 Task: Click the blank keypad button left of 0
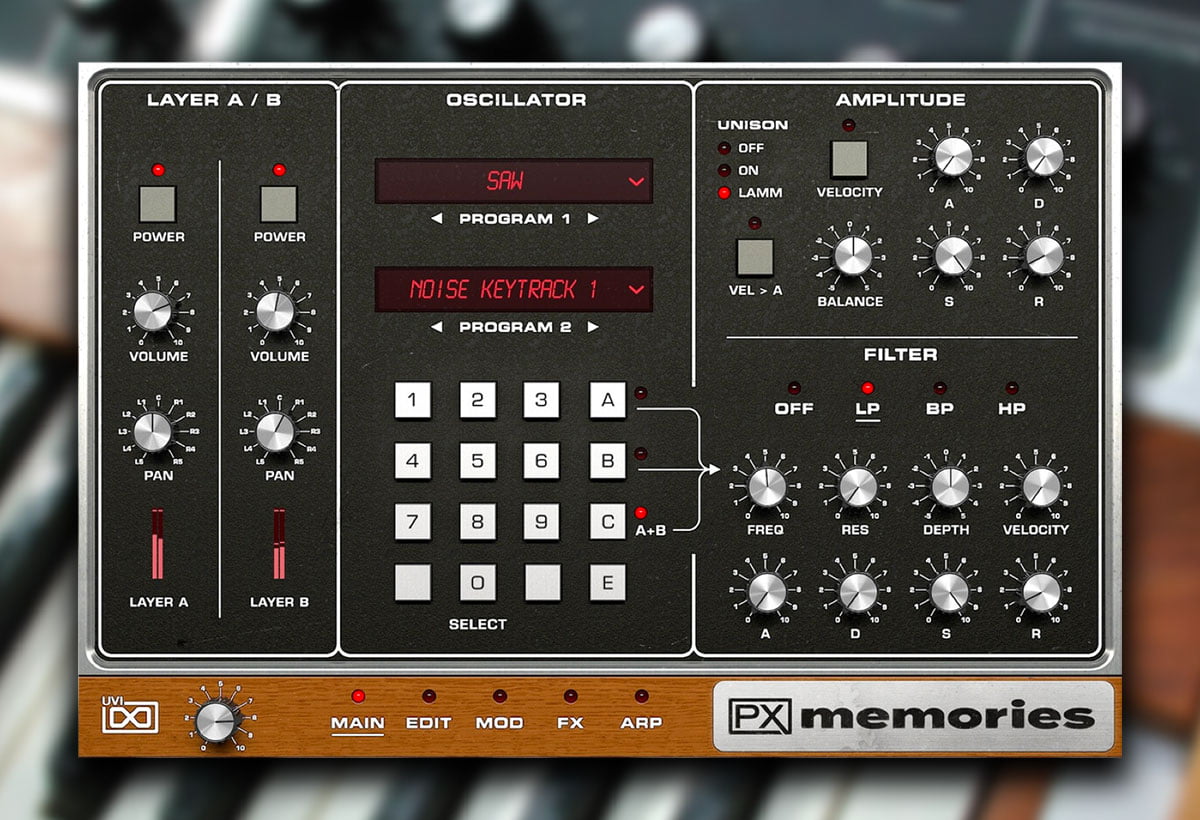413,583
